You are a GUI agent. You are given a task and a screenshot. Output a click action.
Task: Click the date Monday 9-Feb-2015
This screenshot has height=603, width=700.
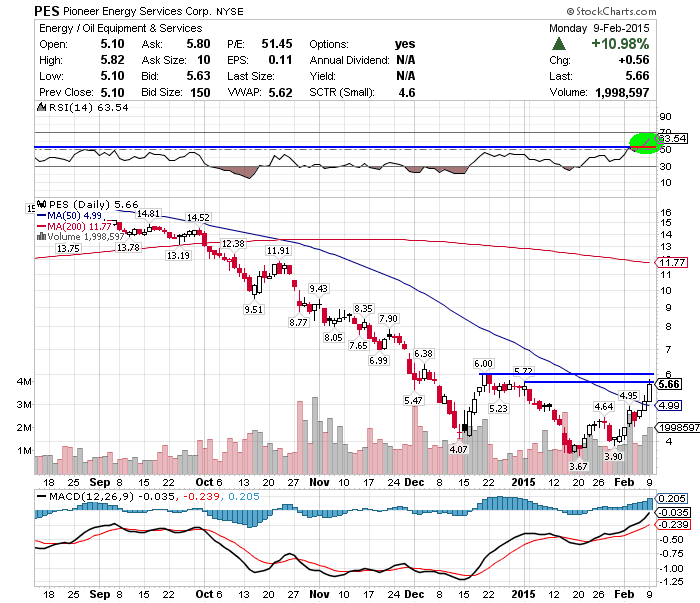point(599,28)
